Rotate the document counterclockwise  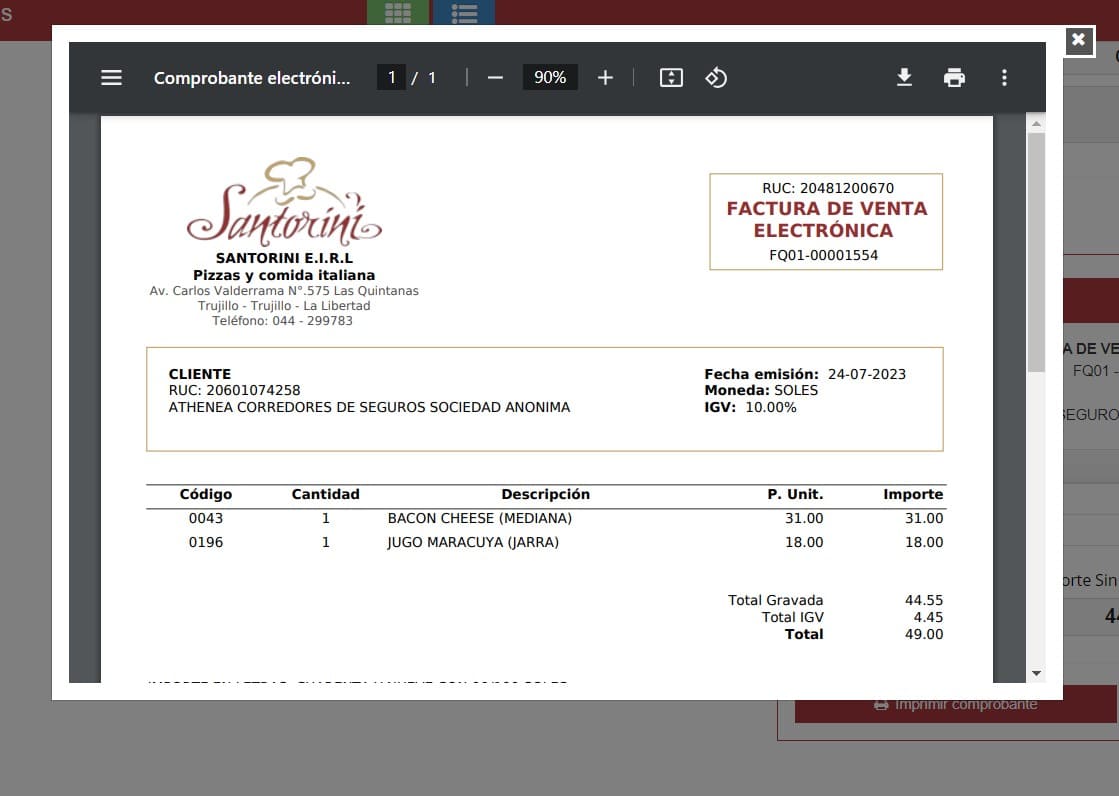coord(716,78)
